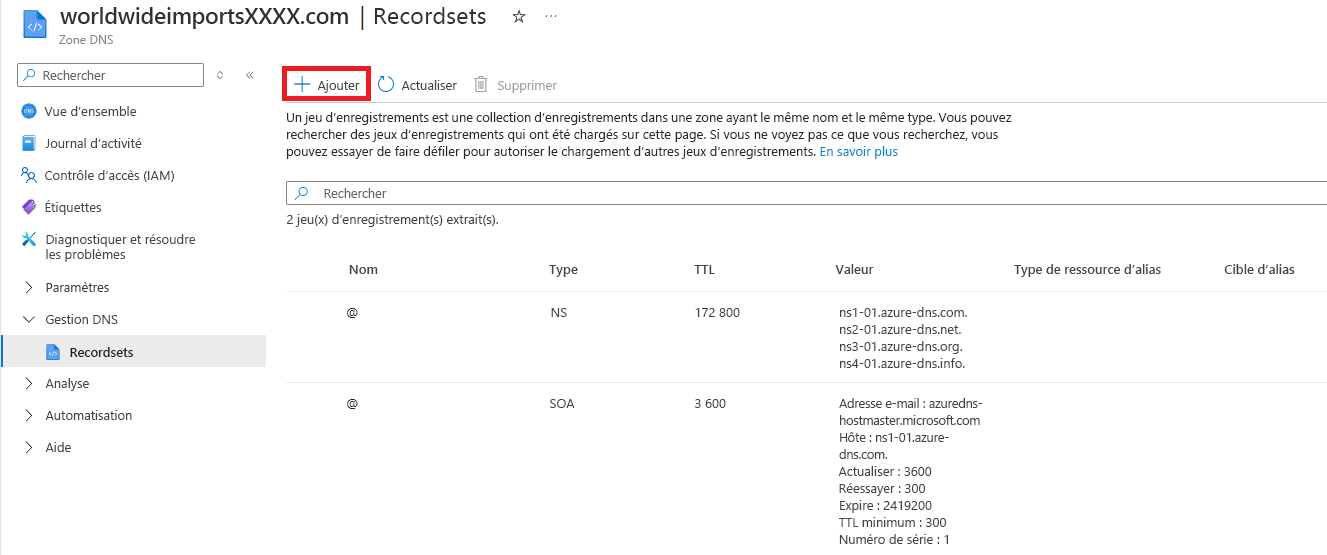
Task: Click the 3 600 TTL value
Action: tap(710, 404)
